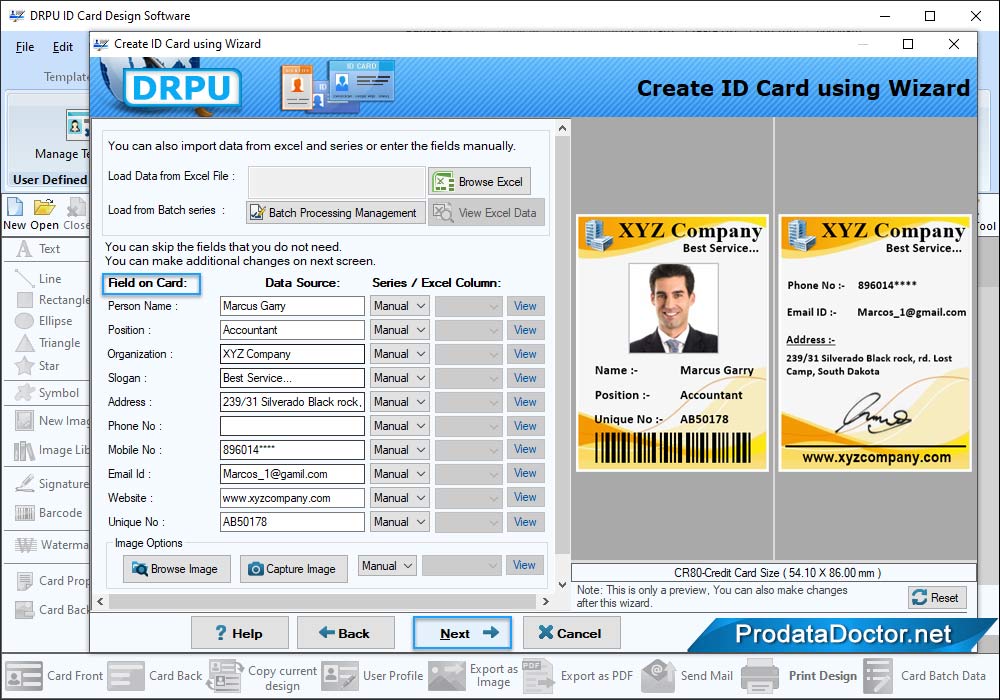Click the Manage Template icon

click(x=78, y=125)
